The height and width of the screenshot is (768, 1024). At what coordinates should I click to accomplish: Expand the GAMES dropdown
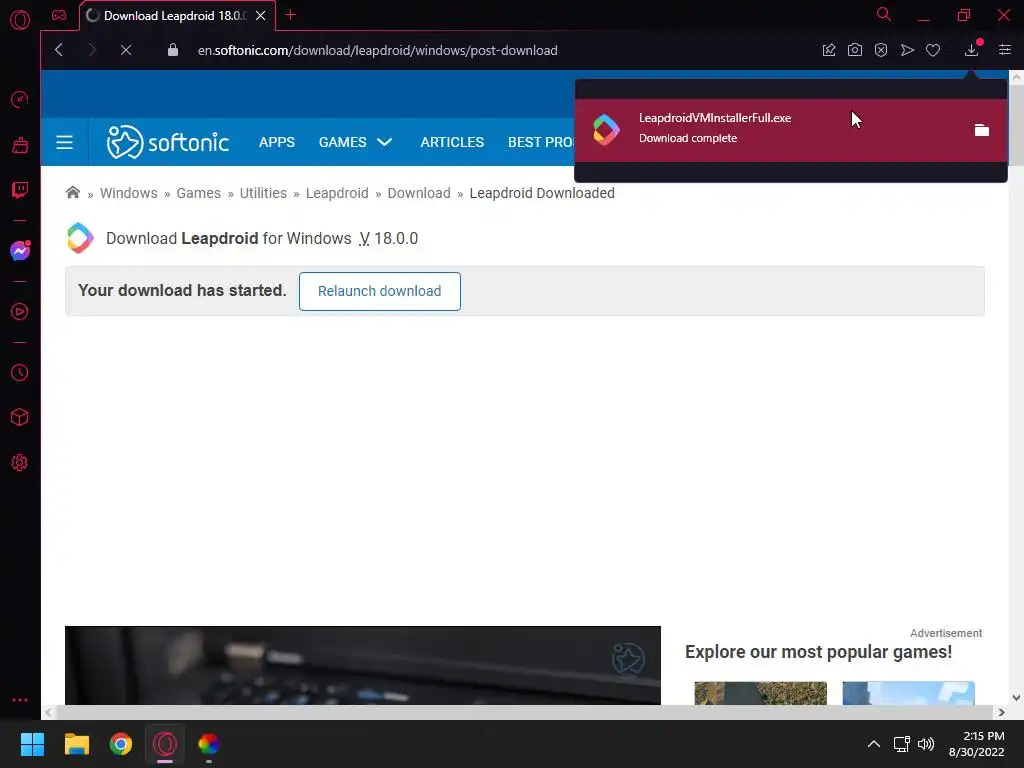[x=355, y=142]
